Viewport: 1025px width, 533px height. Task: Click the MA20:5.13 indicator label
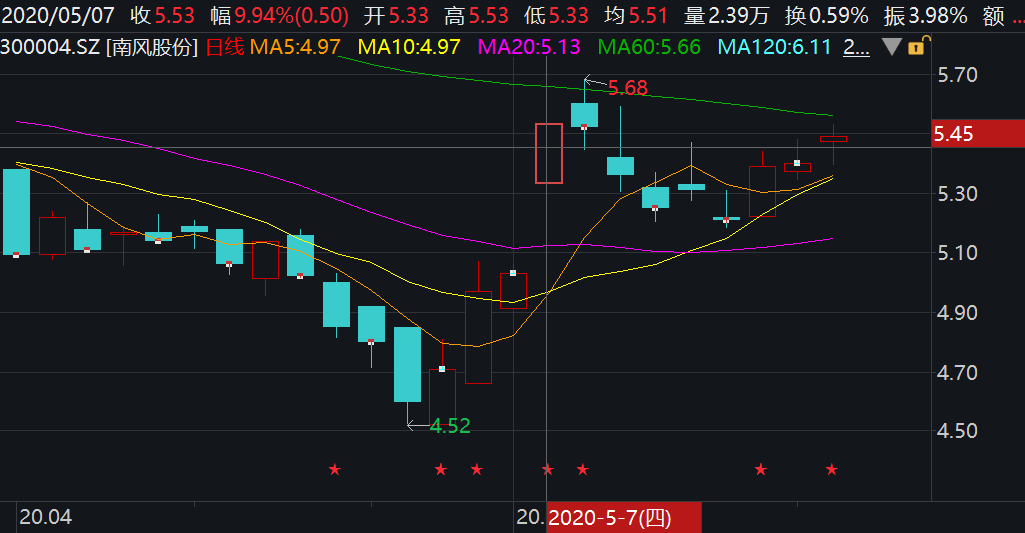(x=529, y=47)
